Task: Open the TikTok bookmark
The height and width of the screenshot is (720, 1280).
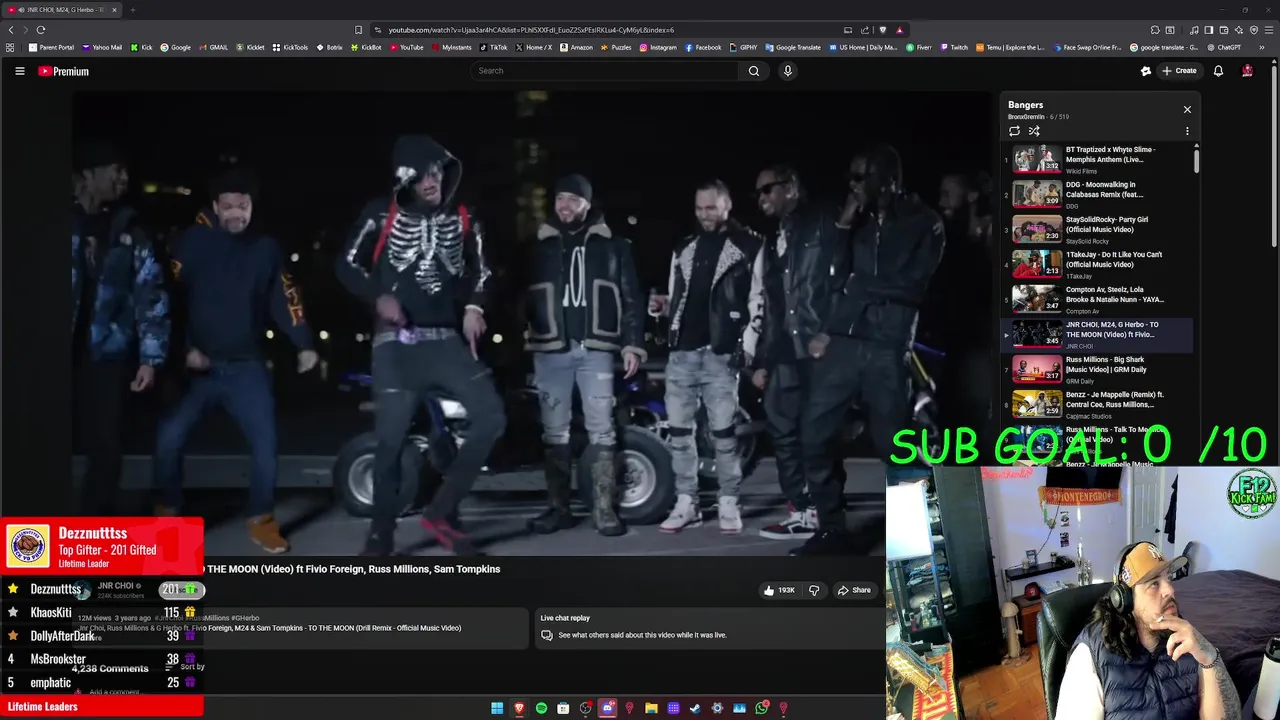Action: 493,47
